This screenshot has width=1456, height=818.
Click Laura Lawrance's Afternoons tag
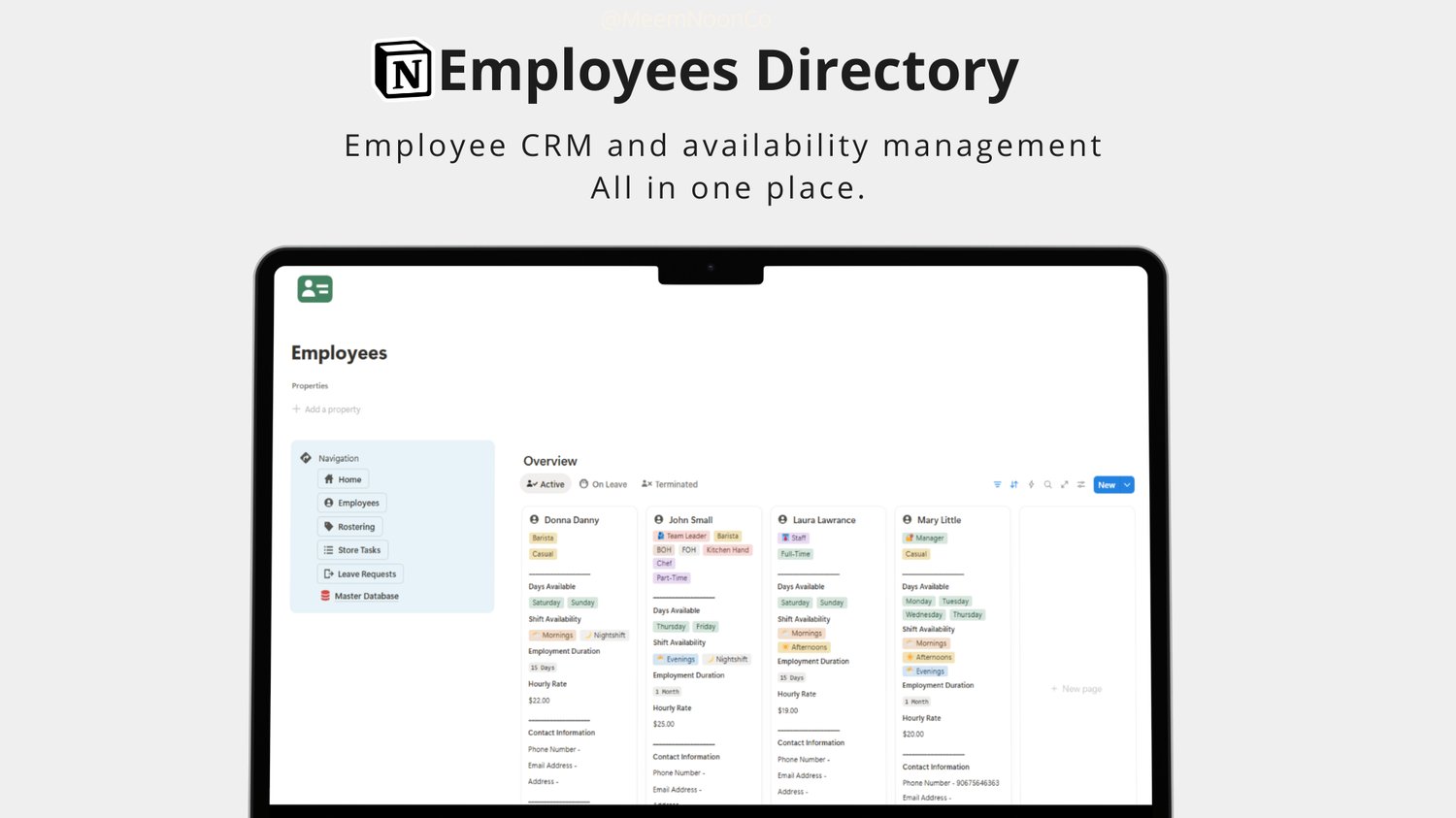(805, 647)
